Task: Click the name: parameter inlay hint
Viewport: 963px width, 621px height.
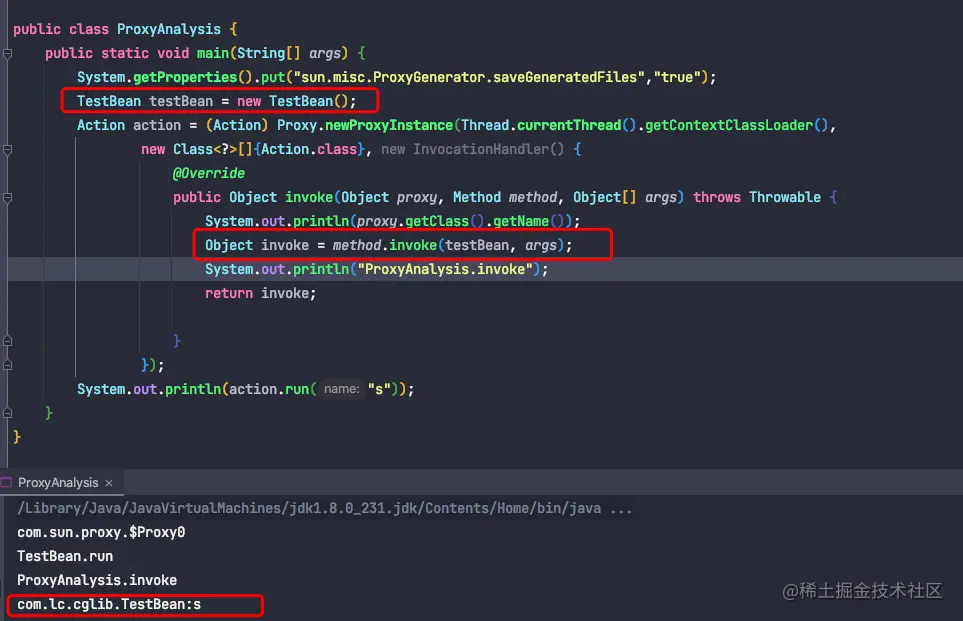Action: pos(341,389)
